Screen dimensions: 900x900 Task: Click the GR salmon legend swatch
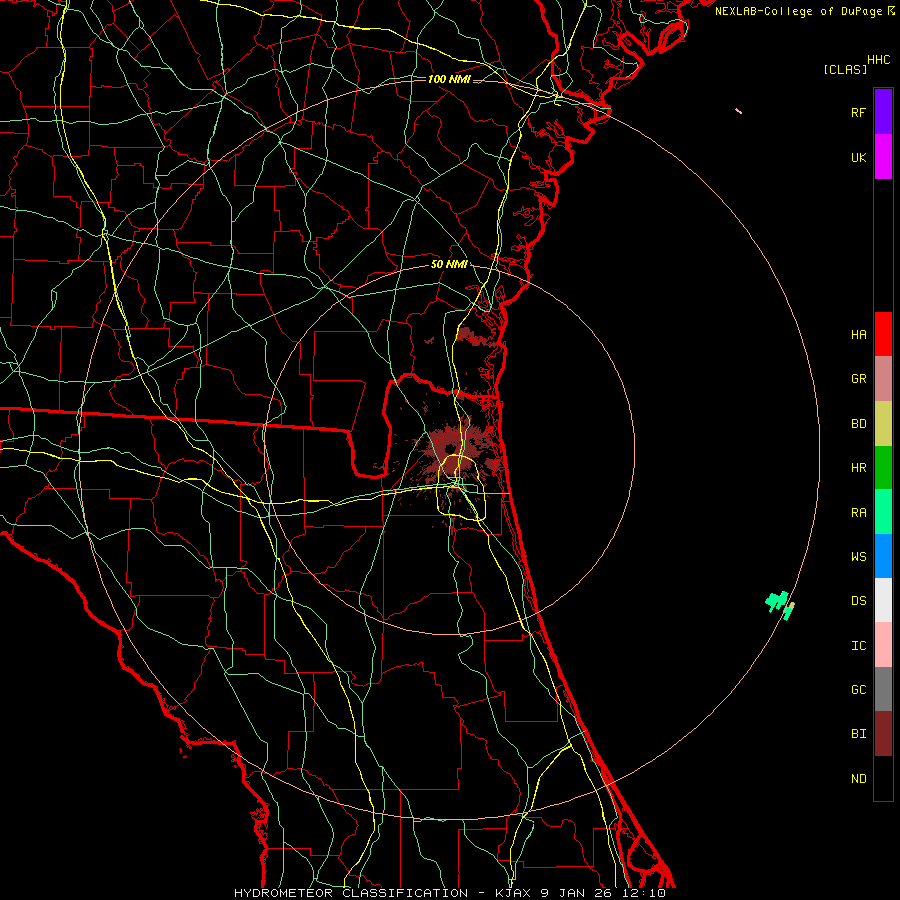(x=883, y=379)
